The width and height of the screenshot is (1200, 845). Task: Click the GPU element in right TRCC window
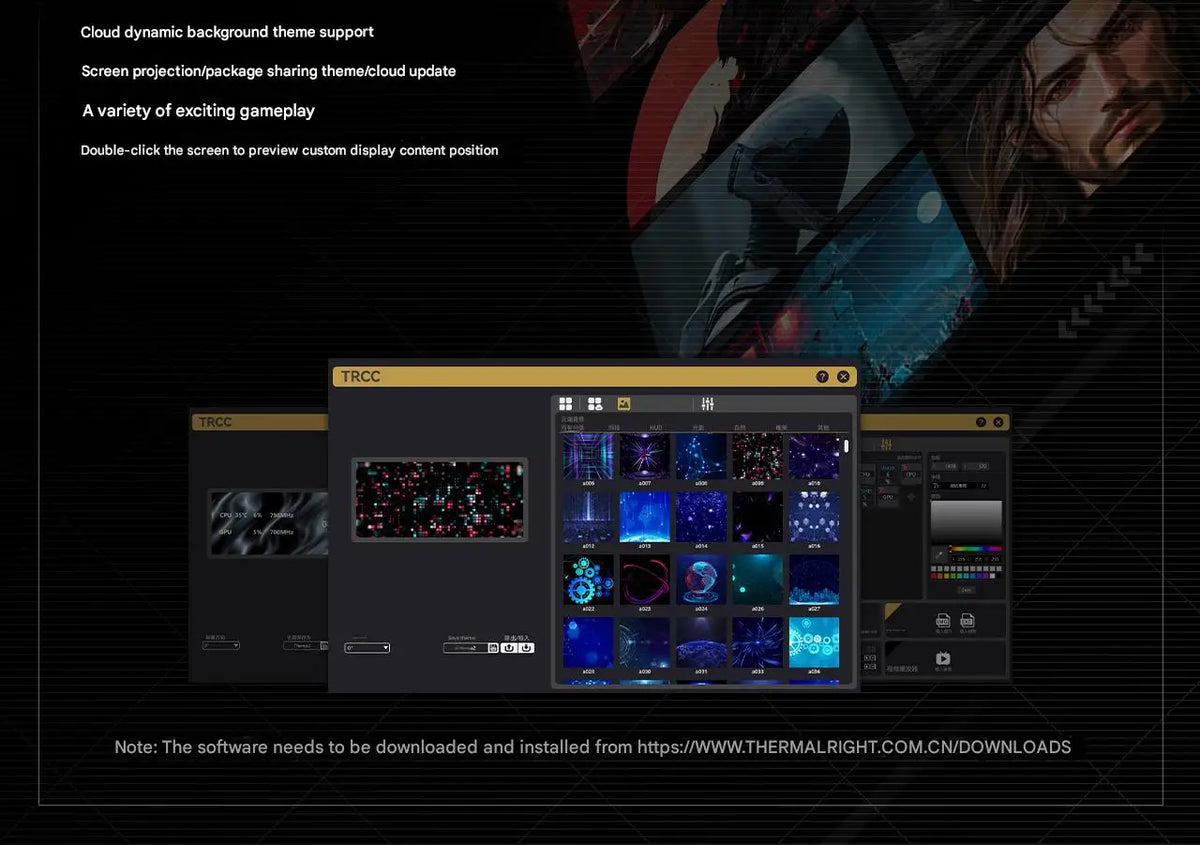tap(888, 496)
